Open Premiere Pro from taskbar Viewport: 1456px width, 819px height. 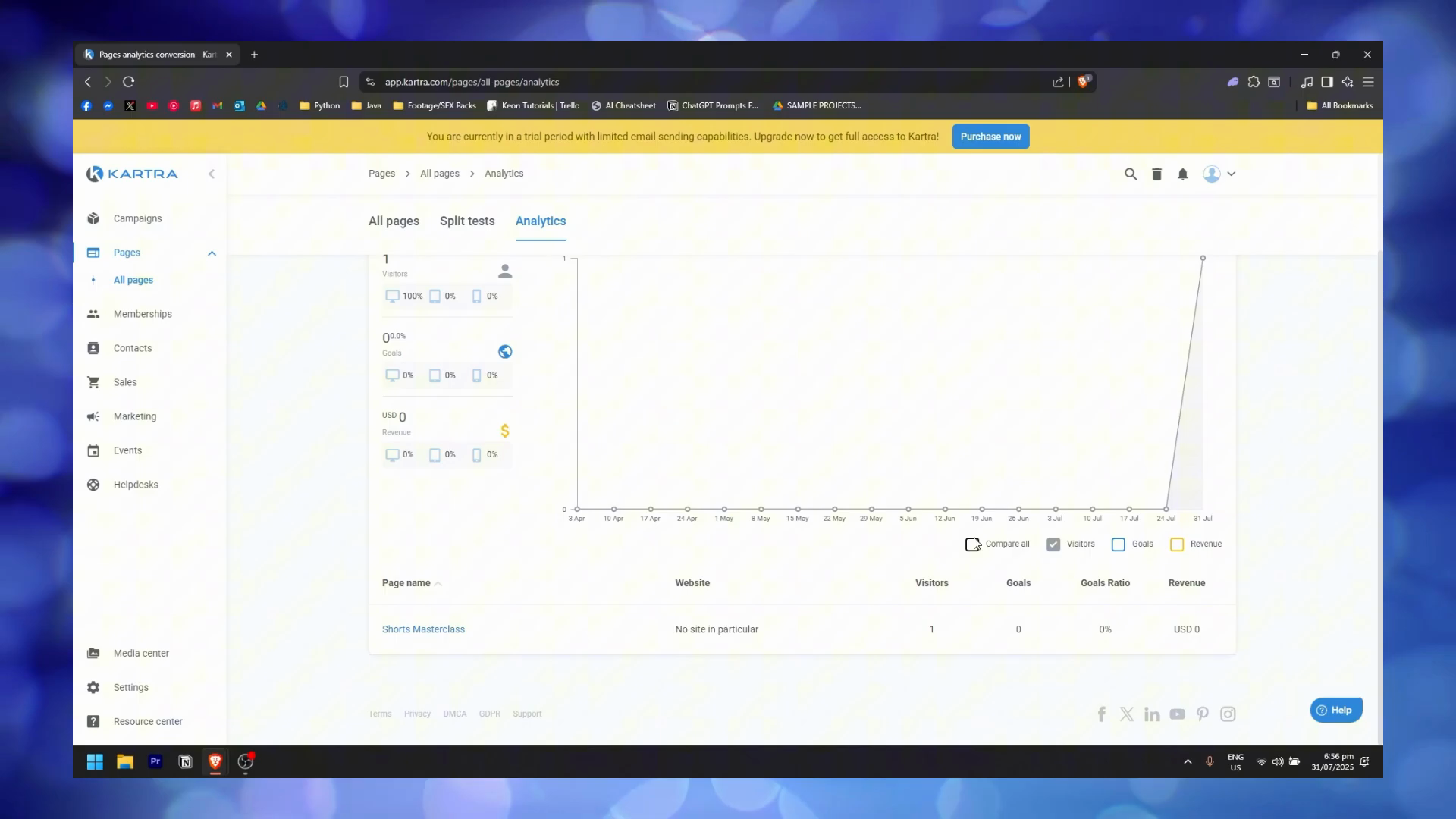(x=155, y=761)
